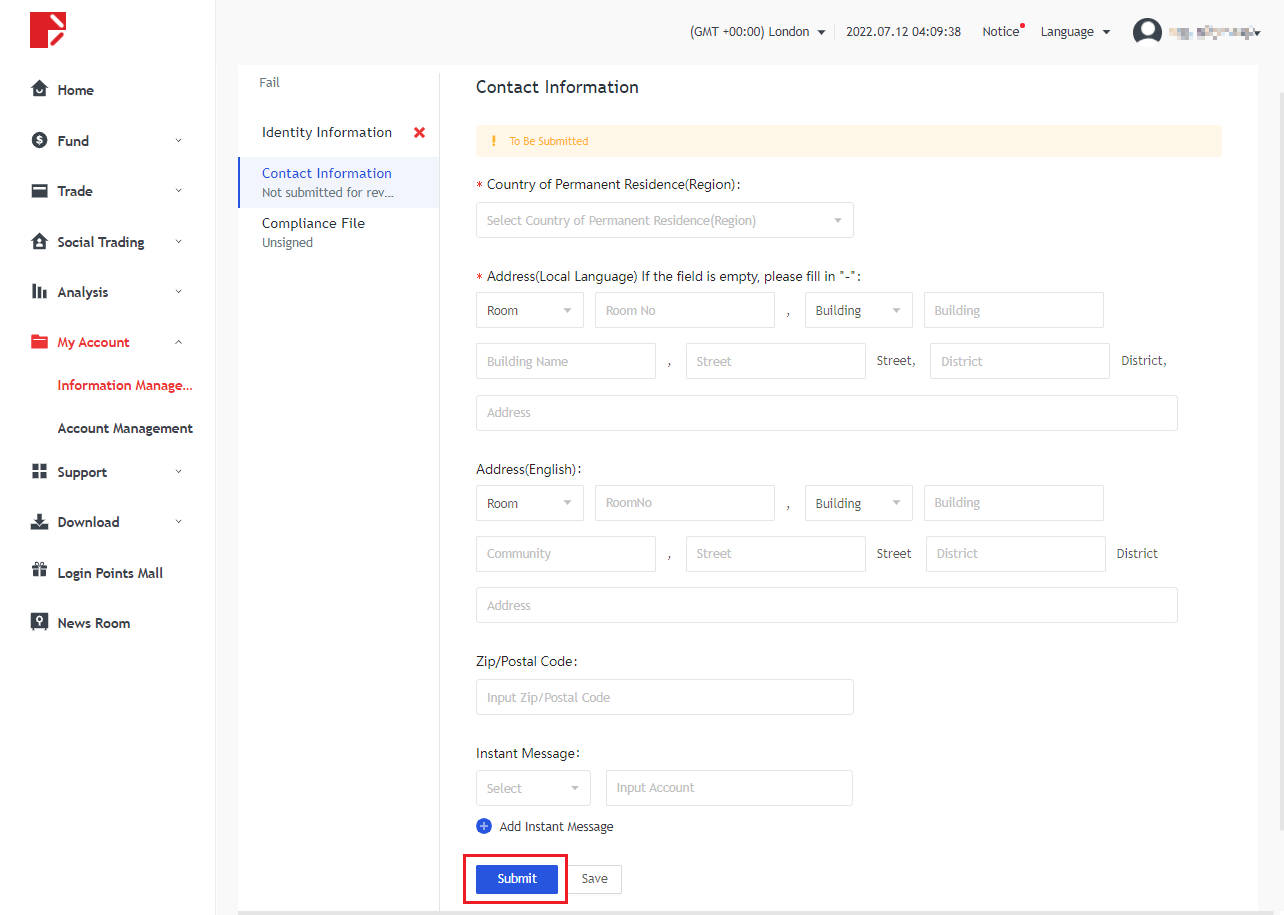Switch to Compliance File tab
Screen dimensions: 1284x915
pyautogui.click(x=313, y=223)
